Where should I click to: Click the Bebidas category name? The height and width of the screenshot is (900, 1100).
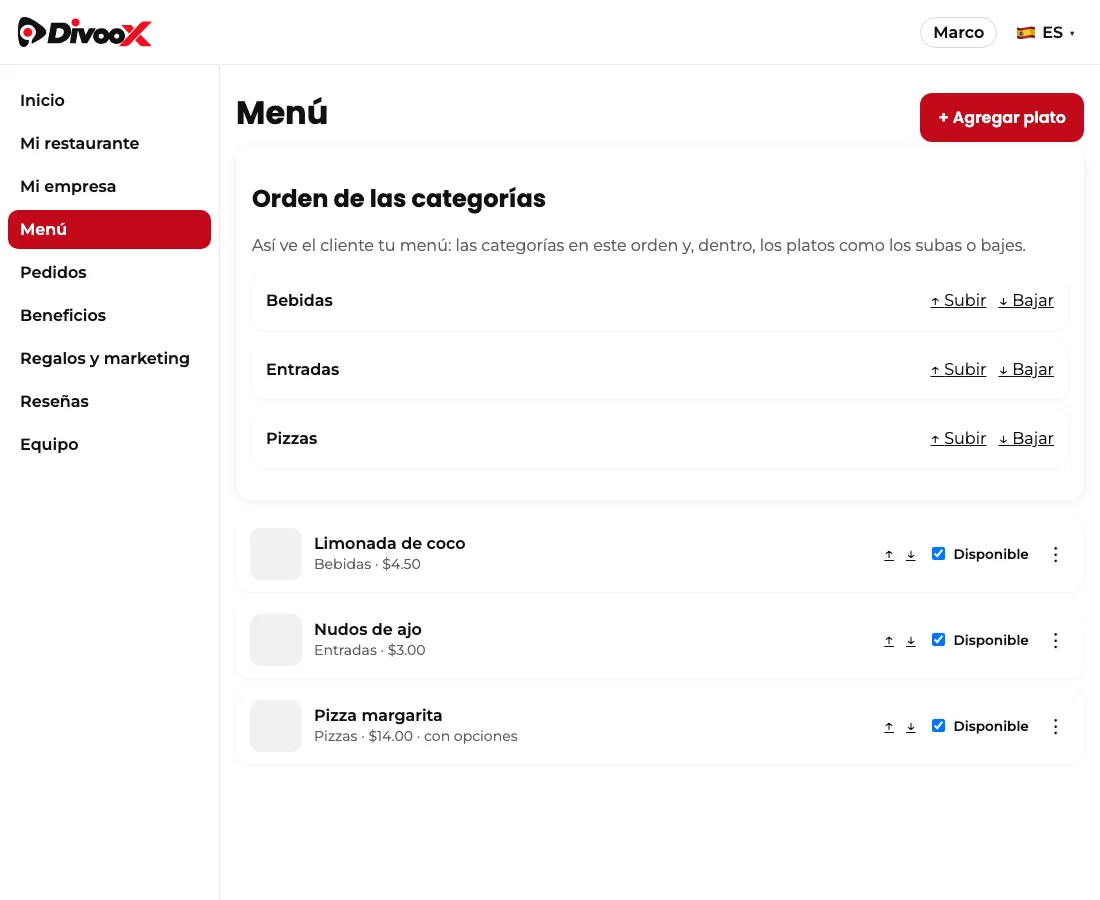pyautogui.click(x=300, y=300)
